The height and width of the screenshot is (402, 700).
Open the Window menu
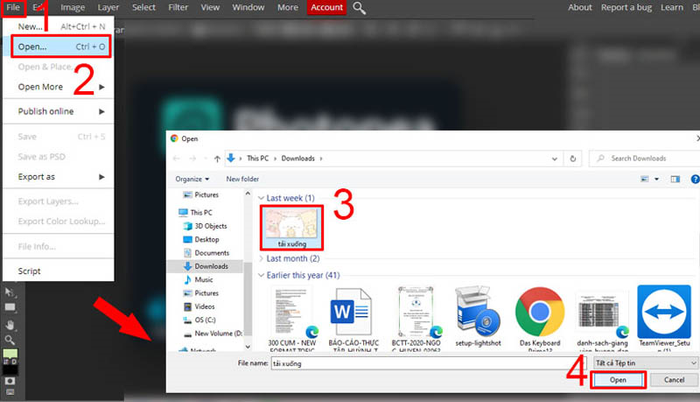point(248,8)
